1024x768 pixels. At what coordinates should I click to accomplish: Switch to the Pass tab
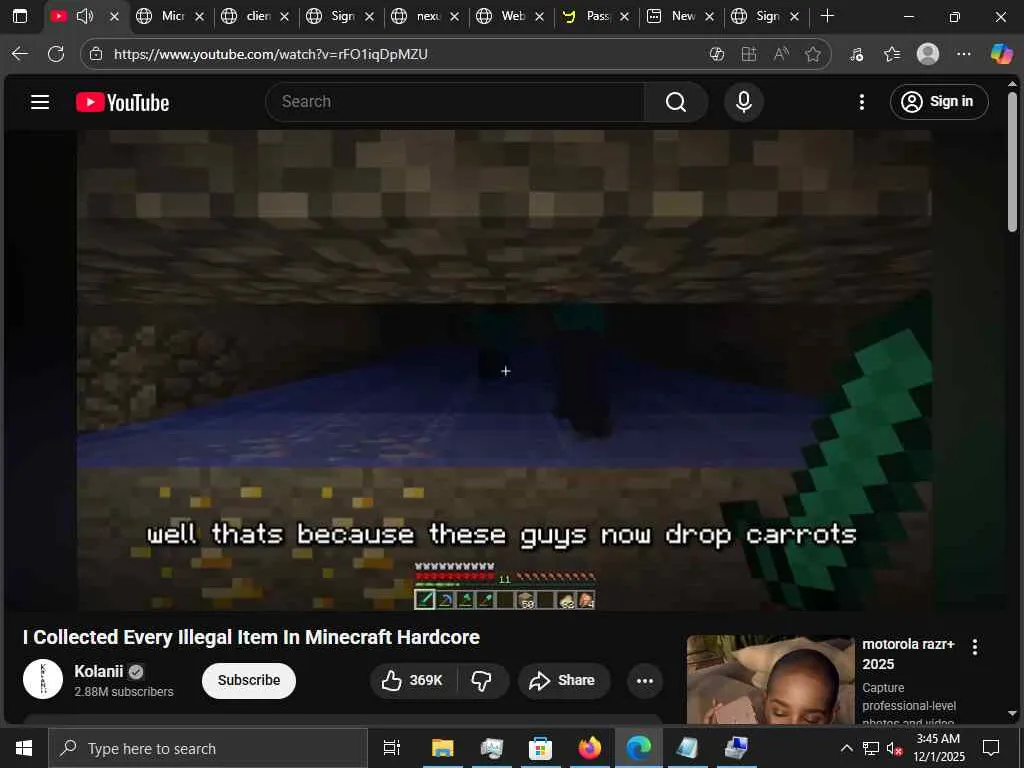(x=598, y=16)
